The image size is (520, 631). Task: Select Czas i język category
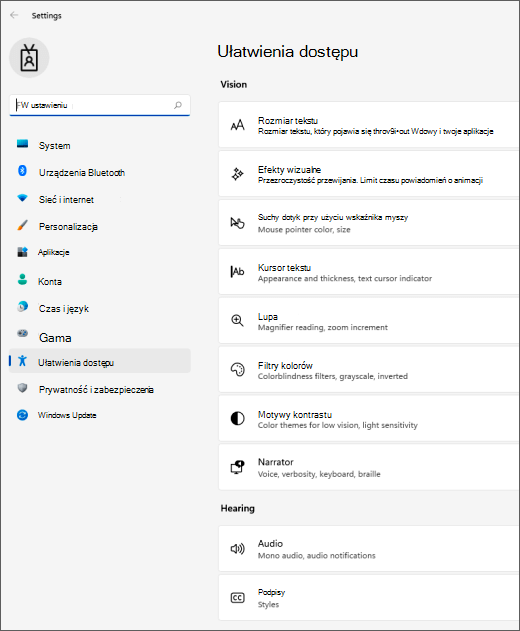pos(99,309)
